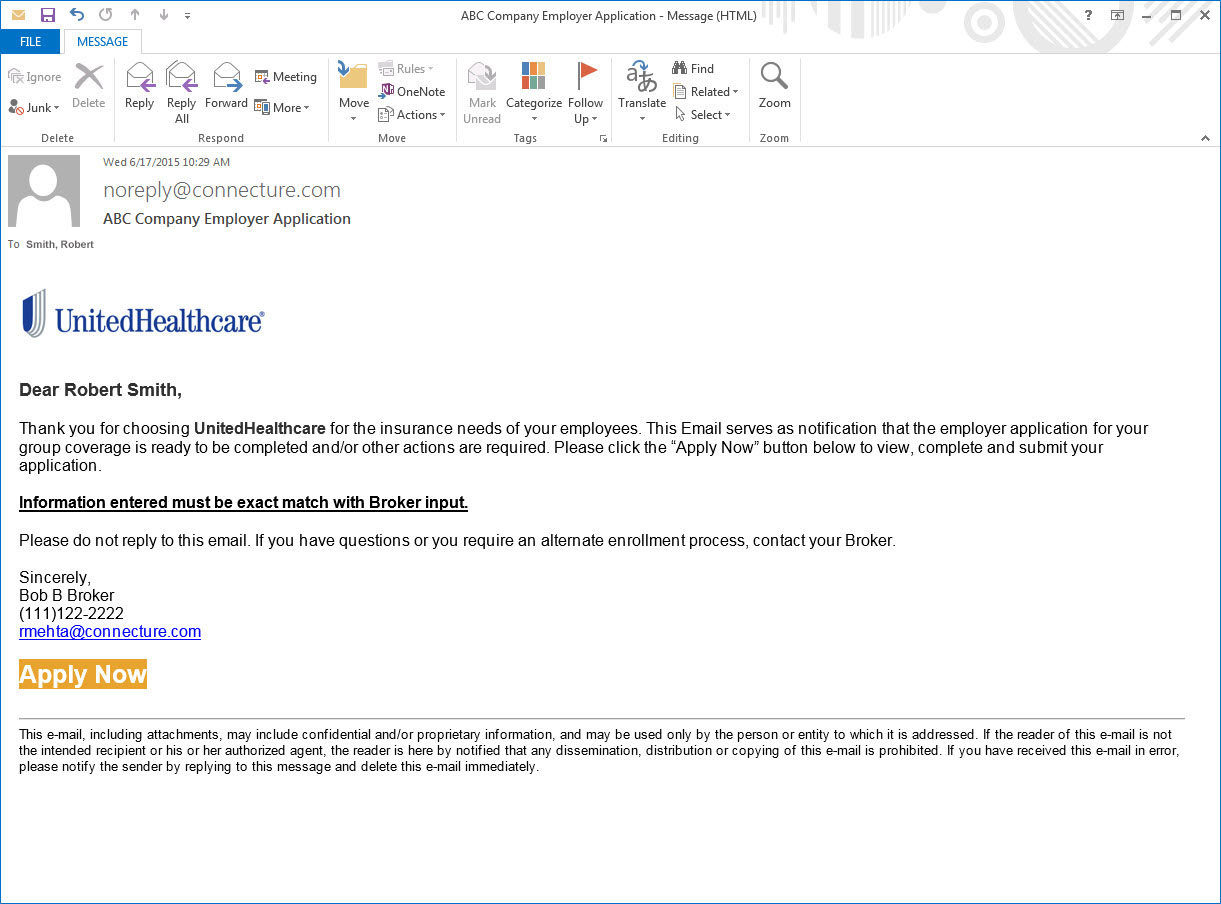Reply to the sender
1221x904 pixels.
tap(140, 86)
